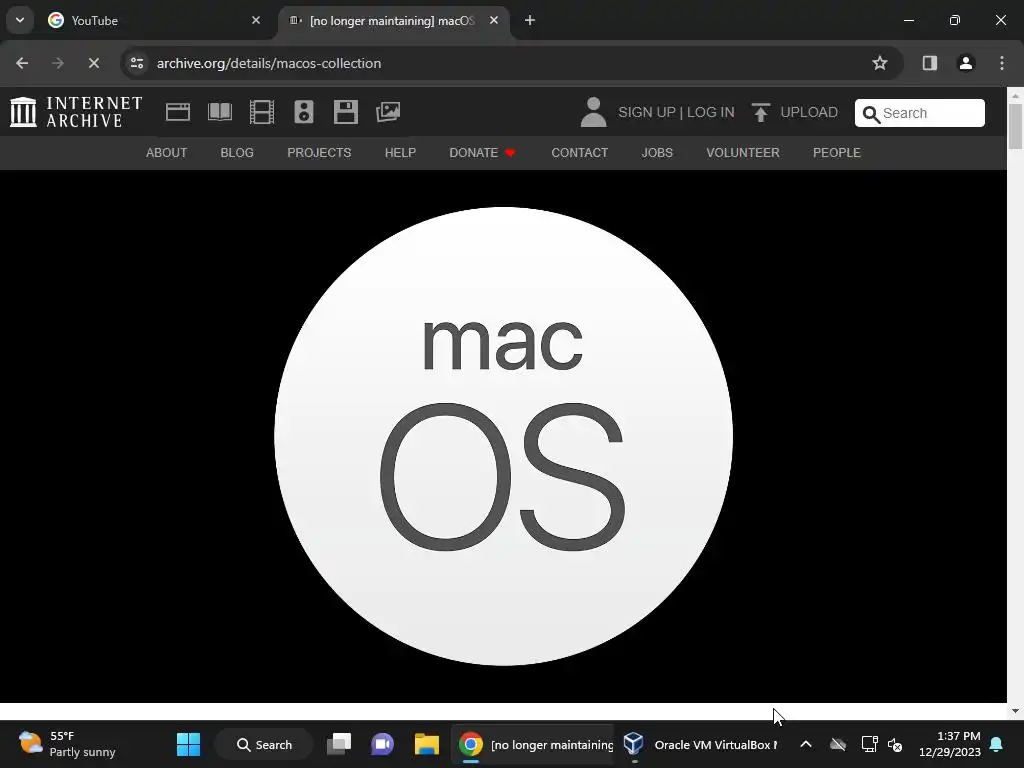Bookmark this page with star icon
The height and width of the screenshot is (768, 1024).
[880, 63]
